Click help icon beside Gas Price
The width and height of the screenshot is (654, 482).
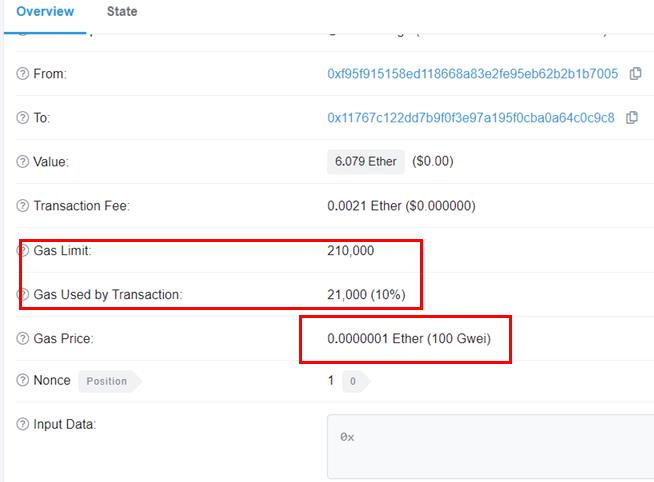[x=23, y=338]
